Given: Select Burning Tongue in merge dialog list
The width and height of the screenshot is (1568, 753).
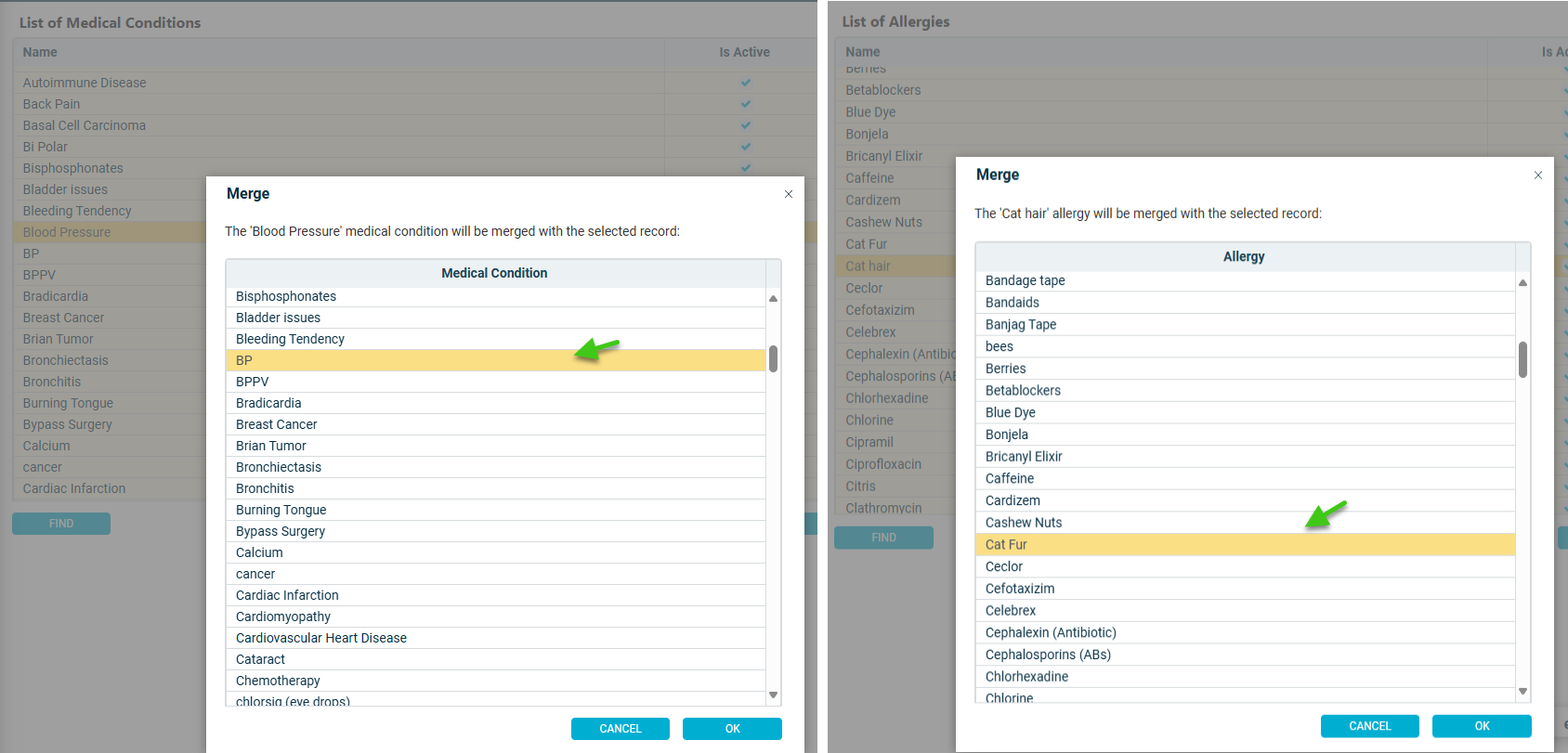Looking at the screenshot, I should 496,510.
